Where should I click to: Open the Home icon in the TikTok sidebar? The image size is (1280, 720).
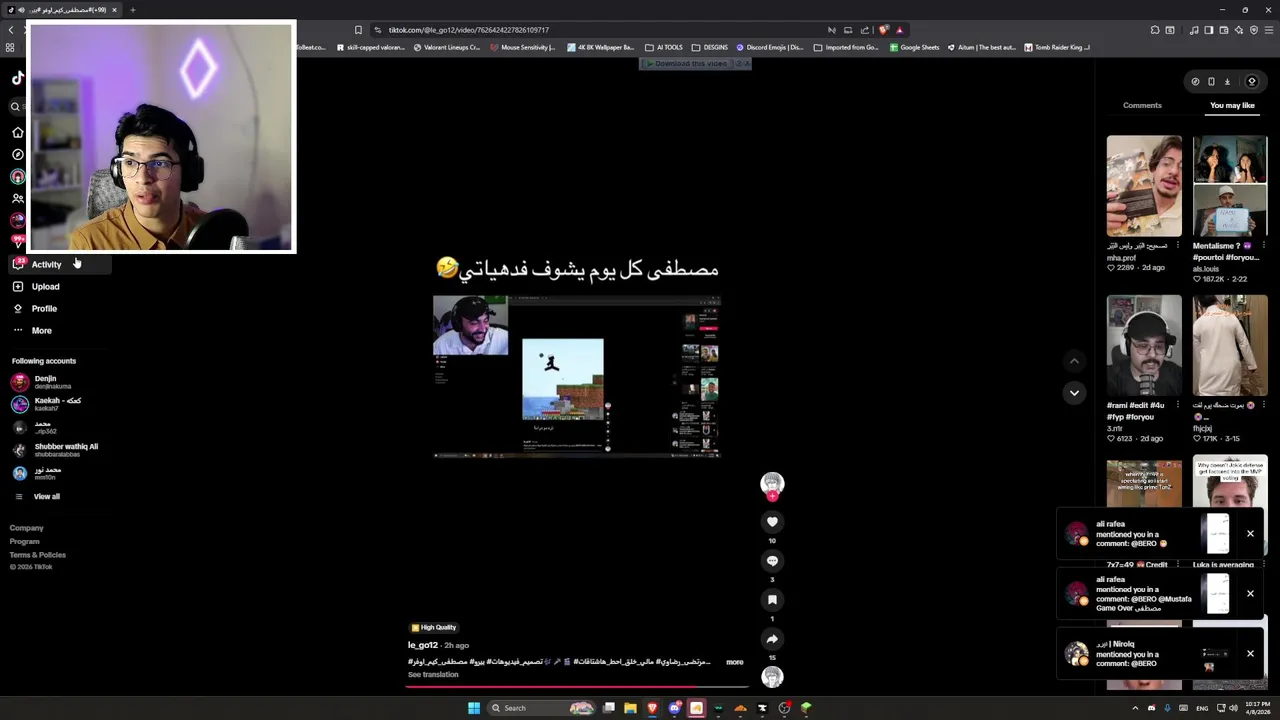(17, 132)
